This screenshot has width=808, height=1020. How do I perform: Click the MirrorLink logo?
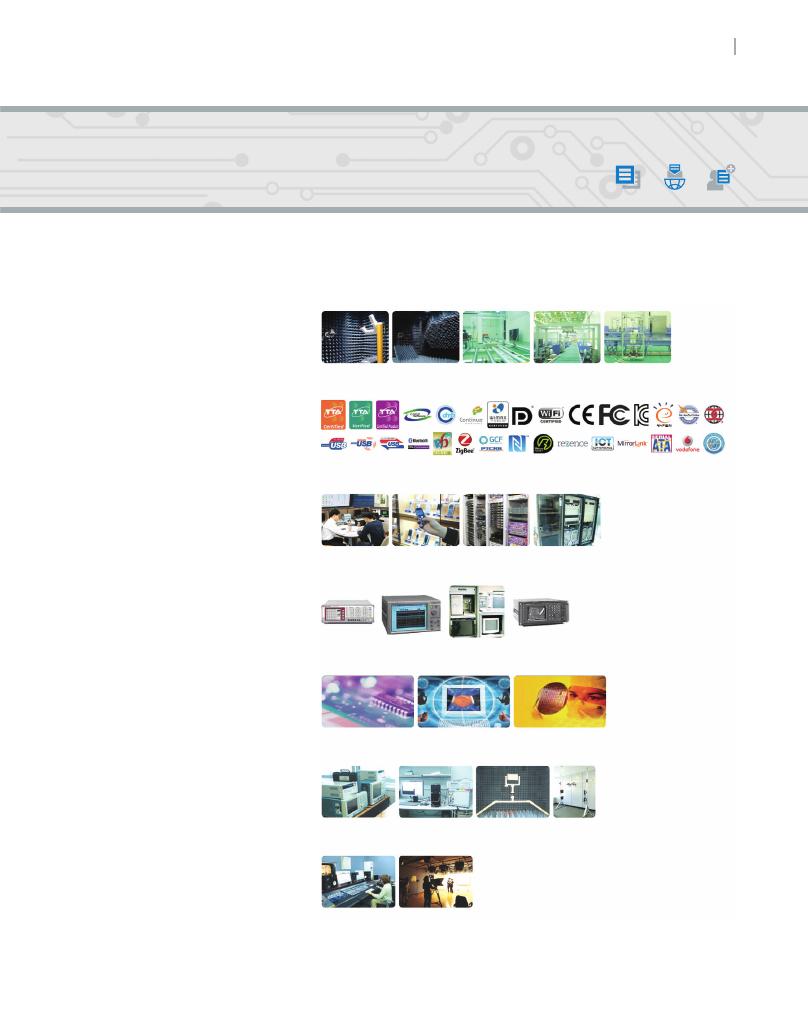click(x=632, y=444)
